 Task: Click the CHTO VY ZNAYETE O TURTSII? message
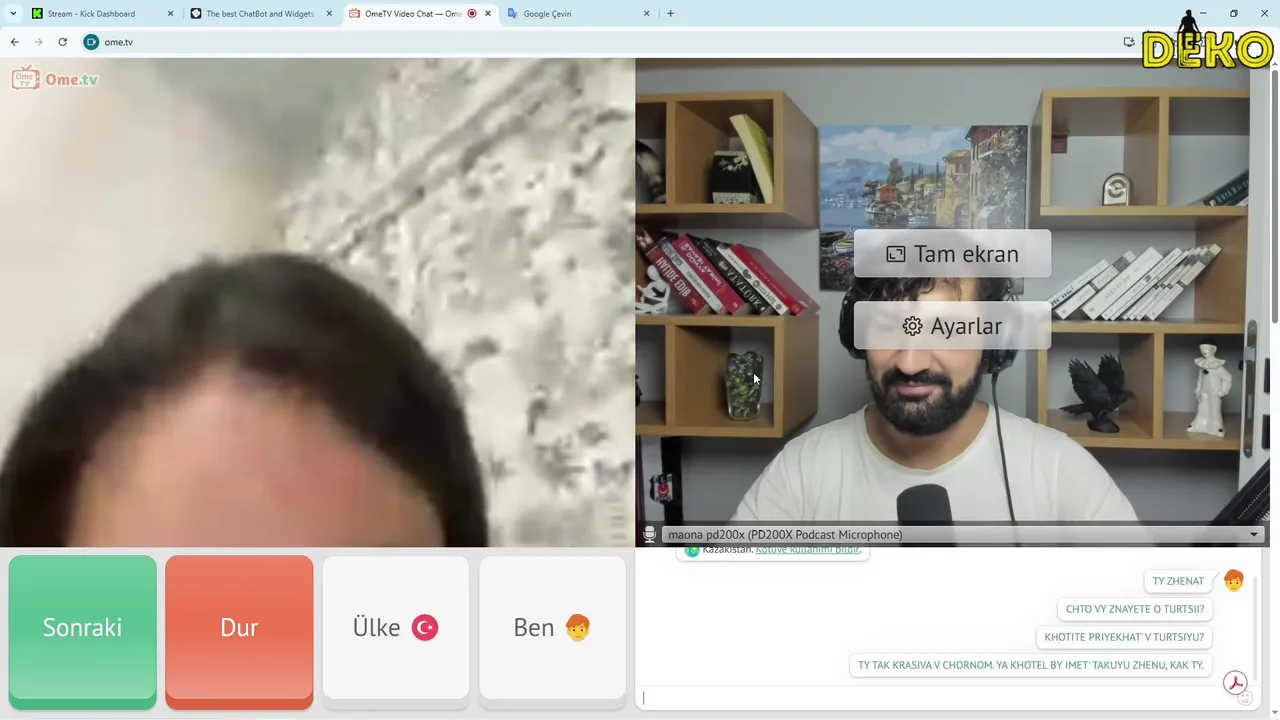(x=1135, y=609)
